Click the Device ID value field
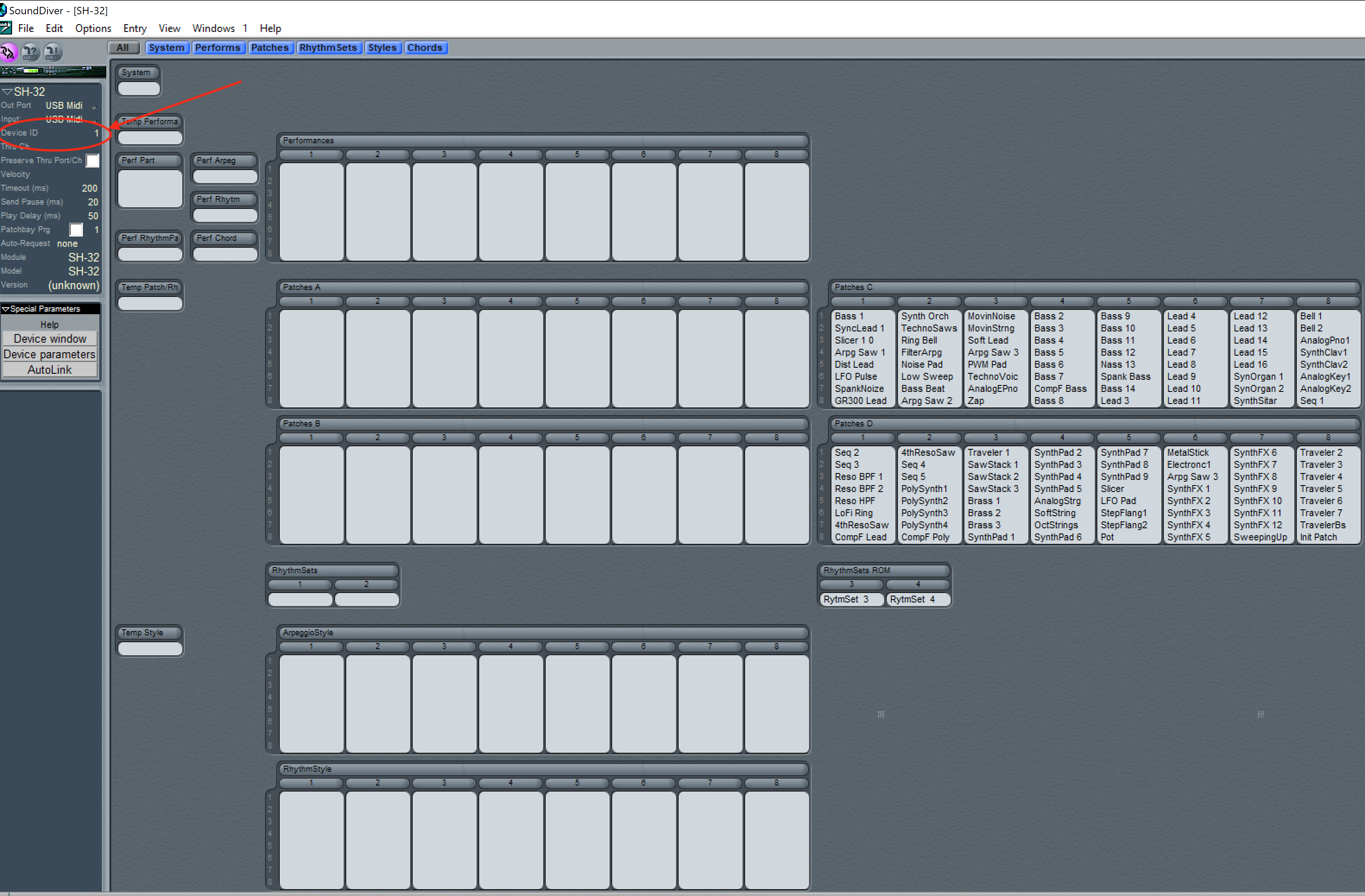 [95, 133]
